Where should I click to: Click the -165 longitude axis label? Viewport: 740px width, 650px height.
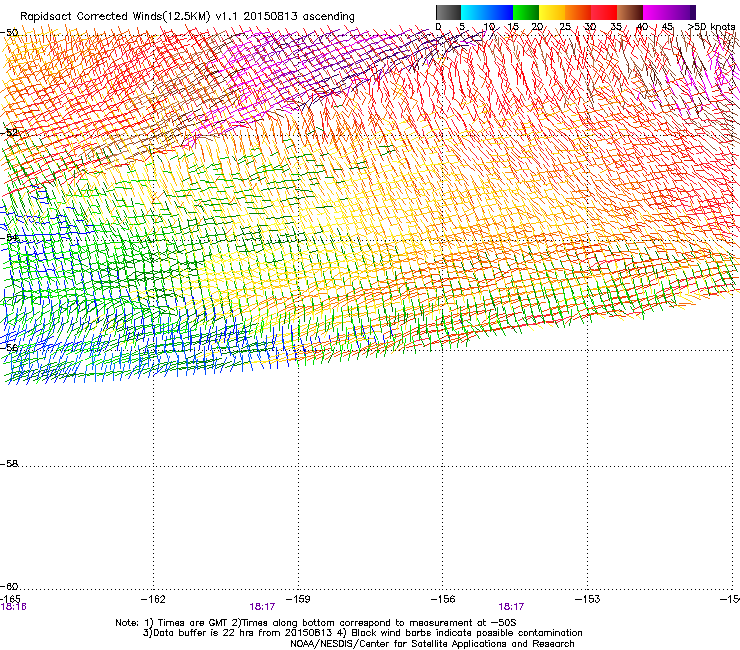(10, 599)
